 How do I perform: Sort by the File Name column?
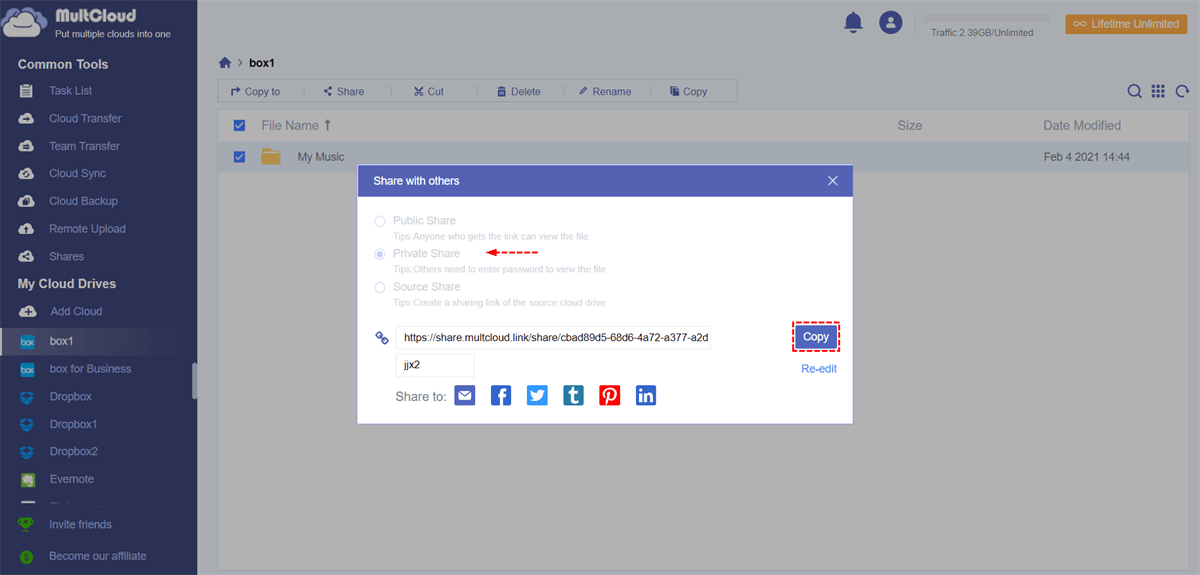tap(296, 125)
